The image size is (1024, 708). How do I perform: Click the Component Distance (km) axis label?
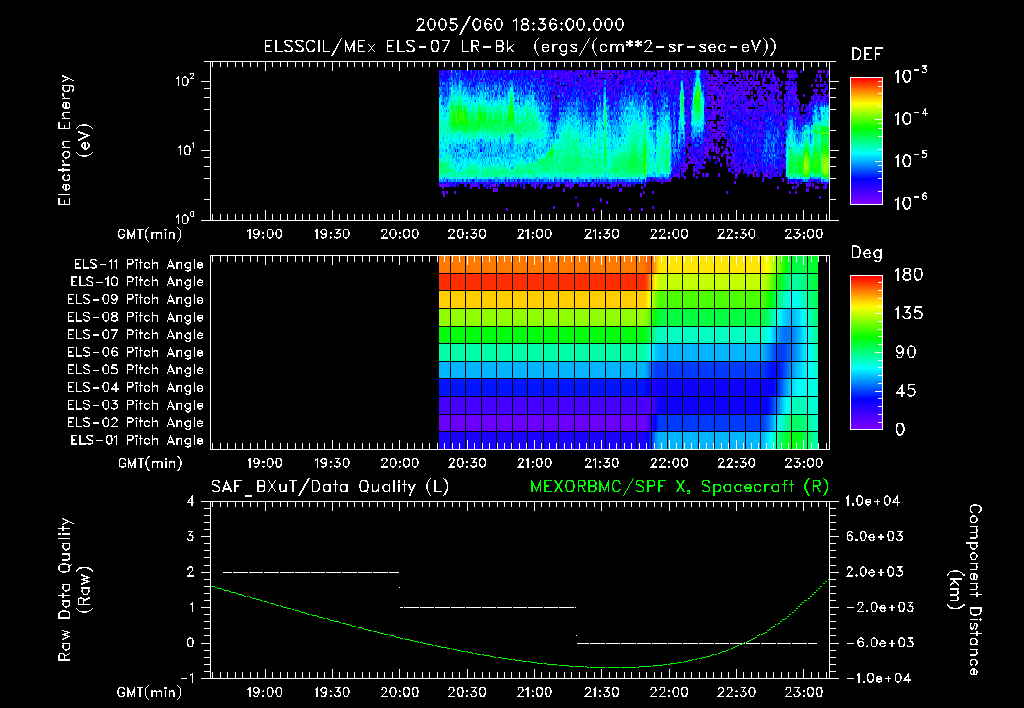pyautogui.click(x=965, y=590)
